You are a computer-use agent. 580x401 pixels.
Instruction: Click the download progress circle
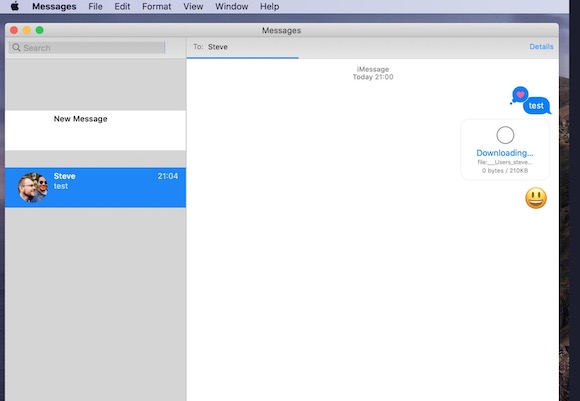point(505,135)
